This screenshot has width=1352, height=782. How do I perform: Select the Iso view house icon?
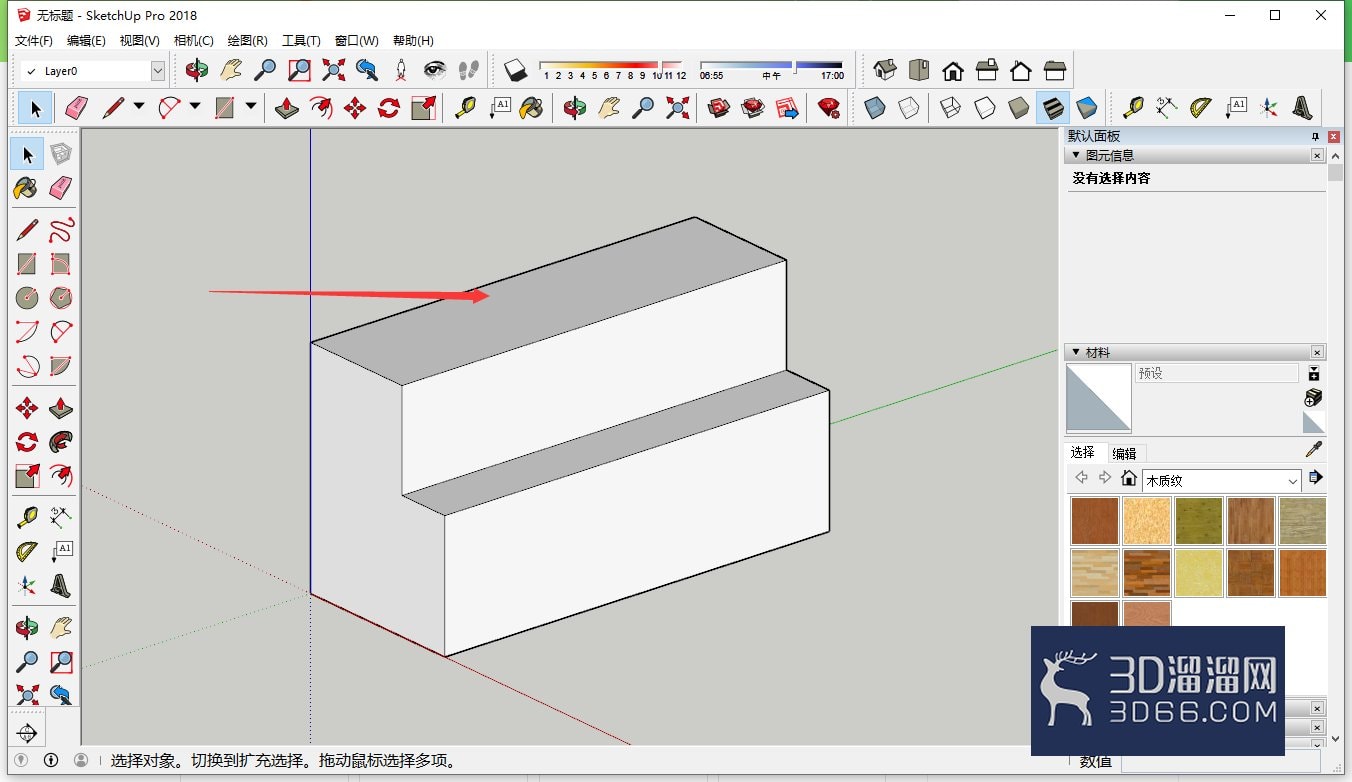(x=885, y=70)
